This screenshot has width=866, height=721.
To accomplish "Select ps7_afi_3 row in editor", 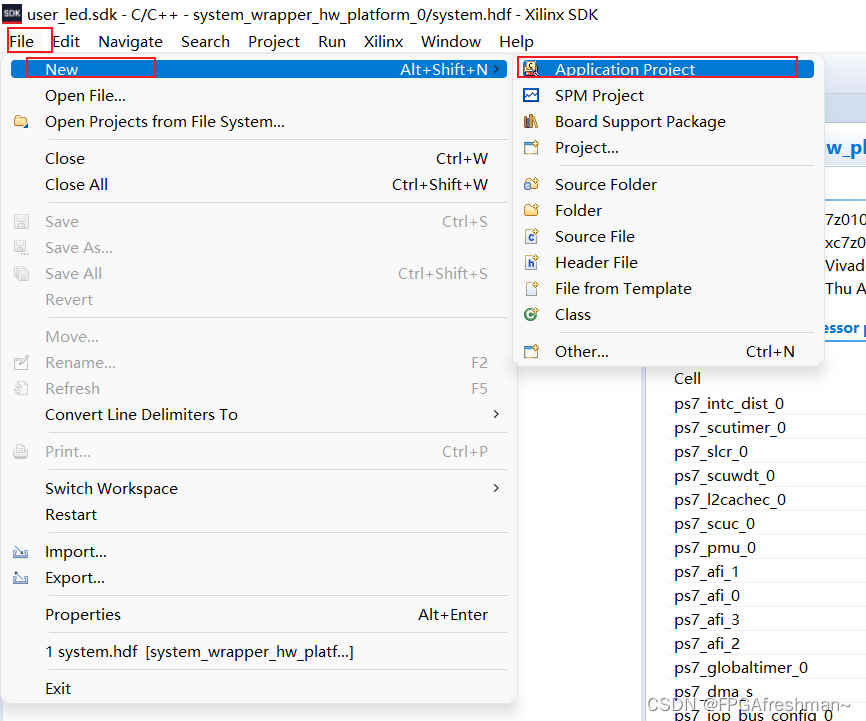I will pyautogui.click(x=767, y=620).
